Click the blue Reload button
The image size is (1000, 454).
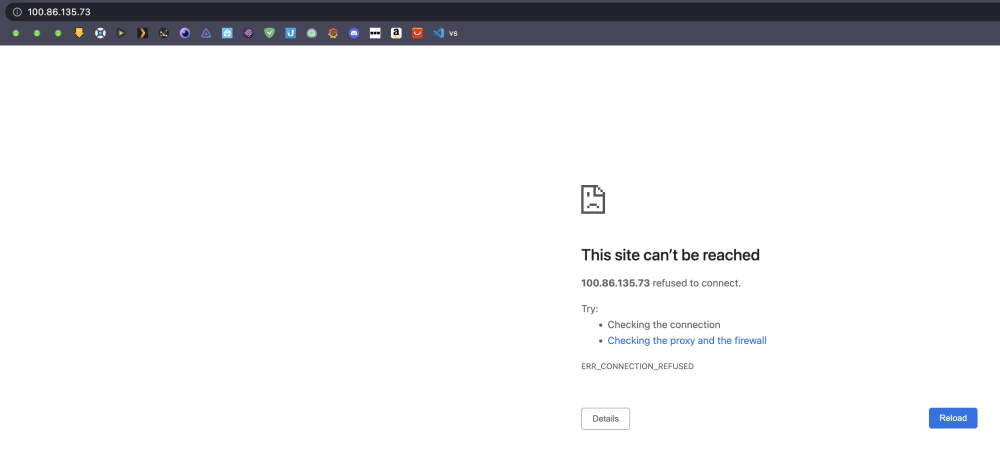[953, 418]
